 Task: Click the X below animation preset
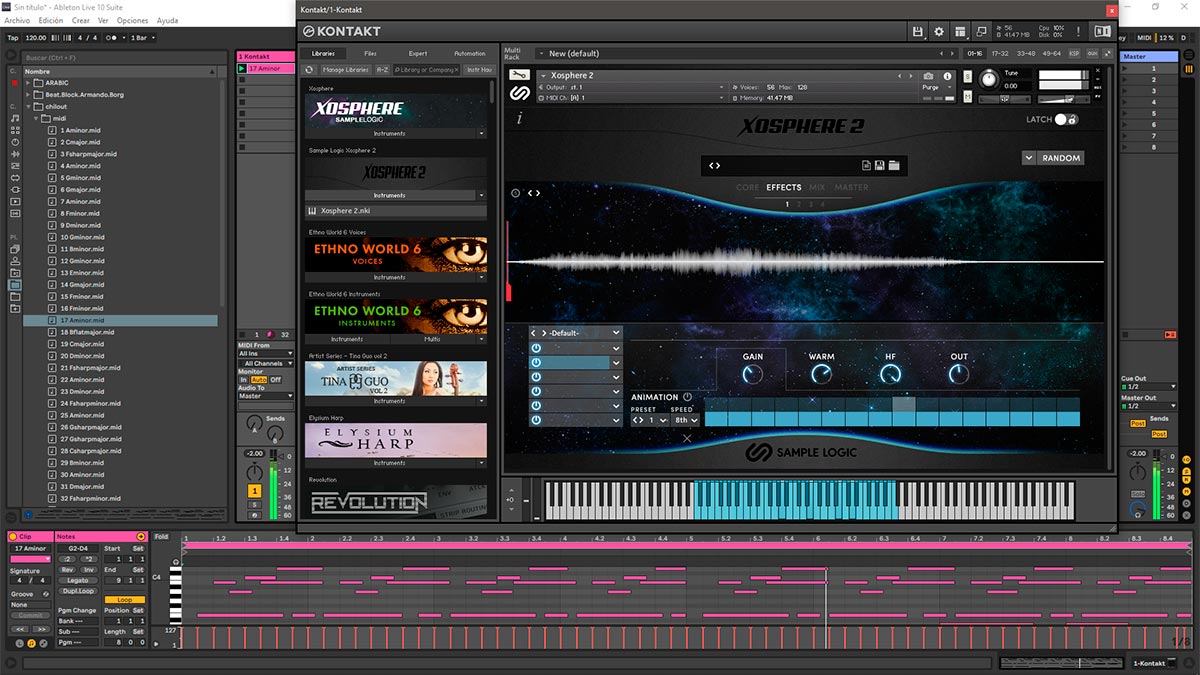687,438
